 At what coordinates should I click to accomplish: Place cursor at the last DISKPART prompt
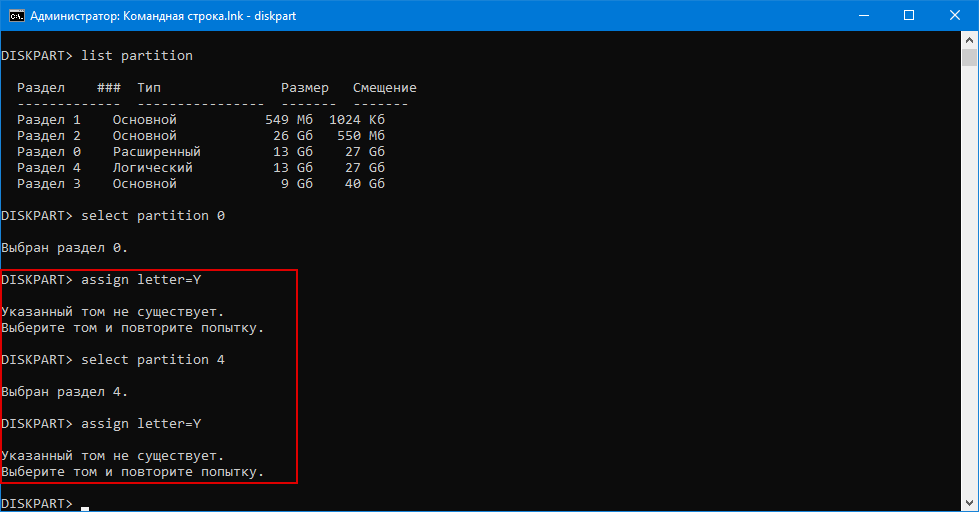[85, 503]
